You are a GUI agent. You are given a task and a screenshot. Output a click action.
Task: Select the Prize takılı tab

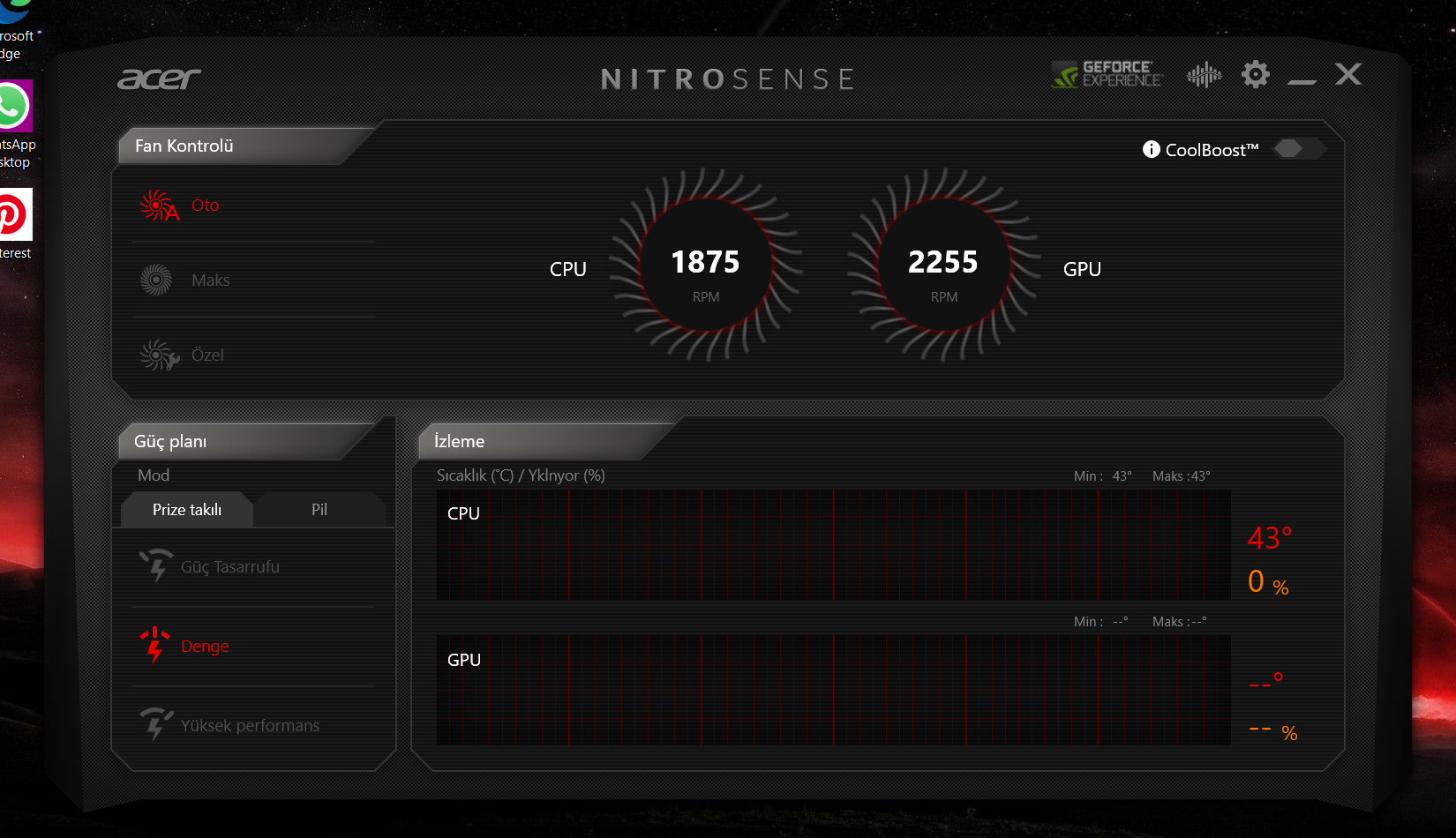187,510
